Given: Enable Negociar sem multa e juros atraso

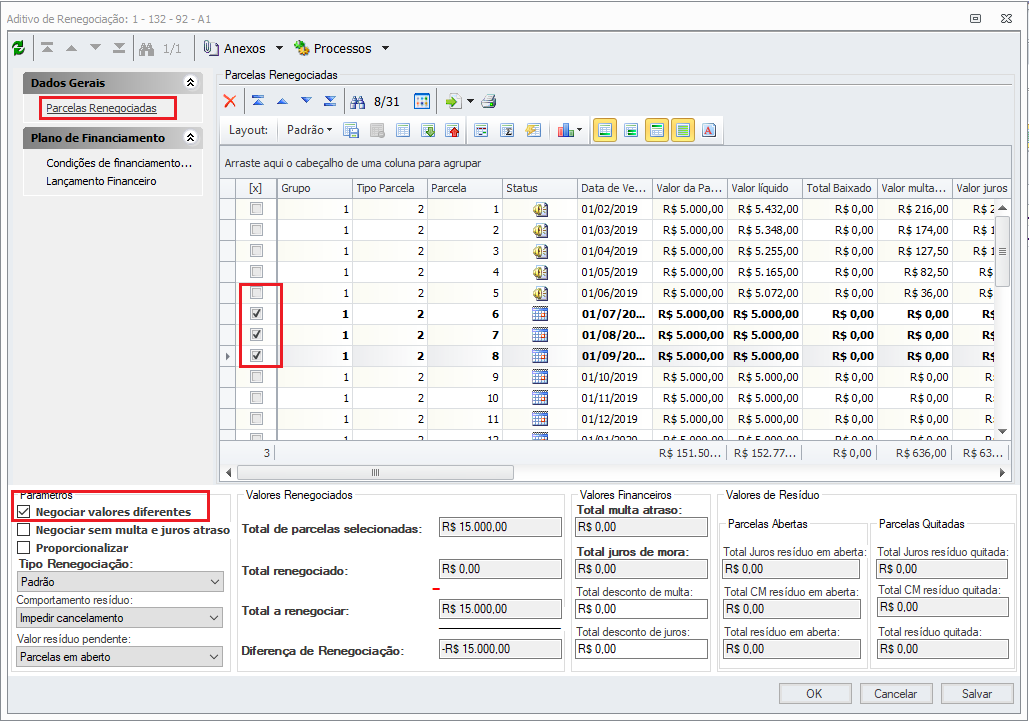Looking at the screenshot, I should tap(24, 529).
